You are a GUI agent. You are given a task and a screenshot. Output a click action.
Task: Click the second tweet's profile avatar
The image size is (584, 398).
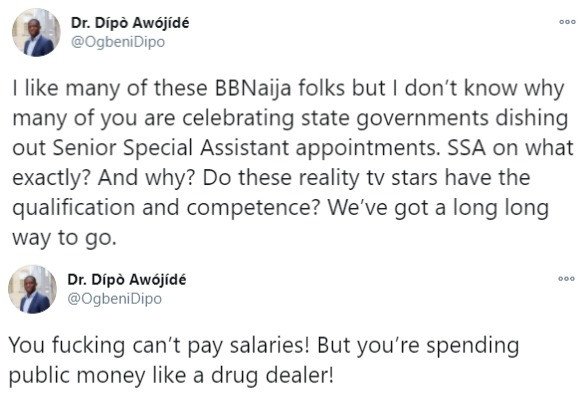point(33,289)
